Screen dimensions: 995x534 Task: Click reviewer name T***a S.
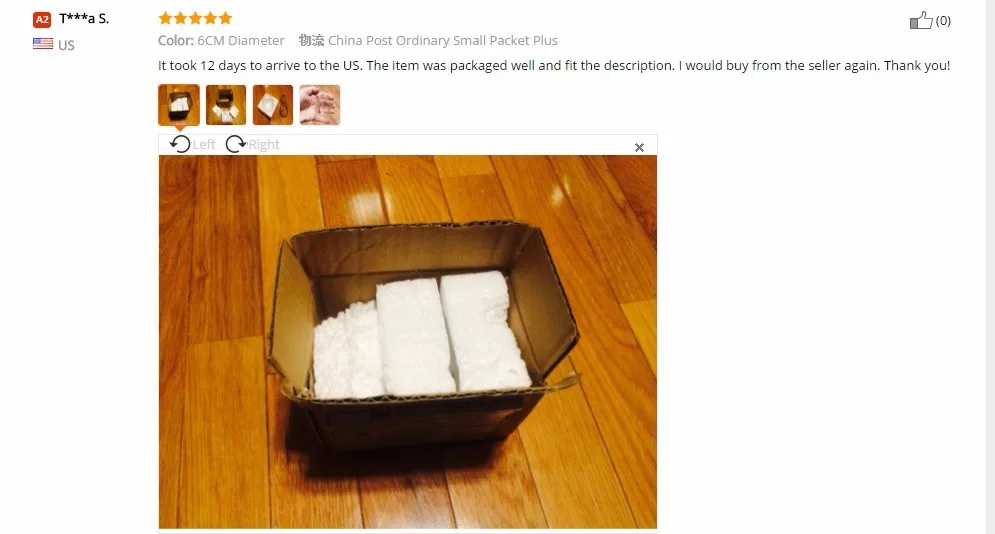84,18
